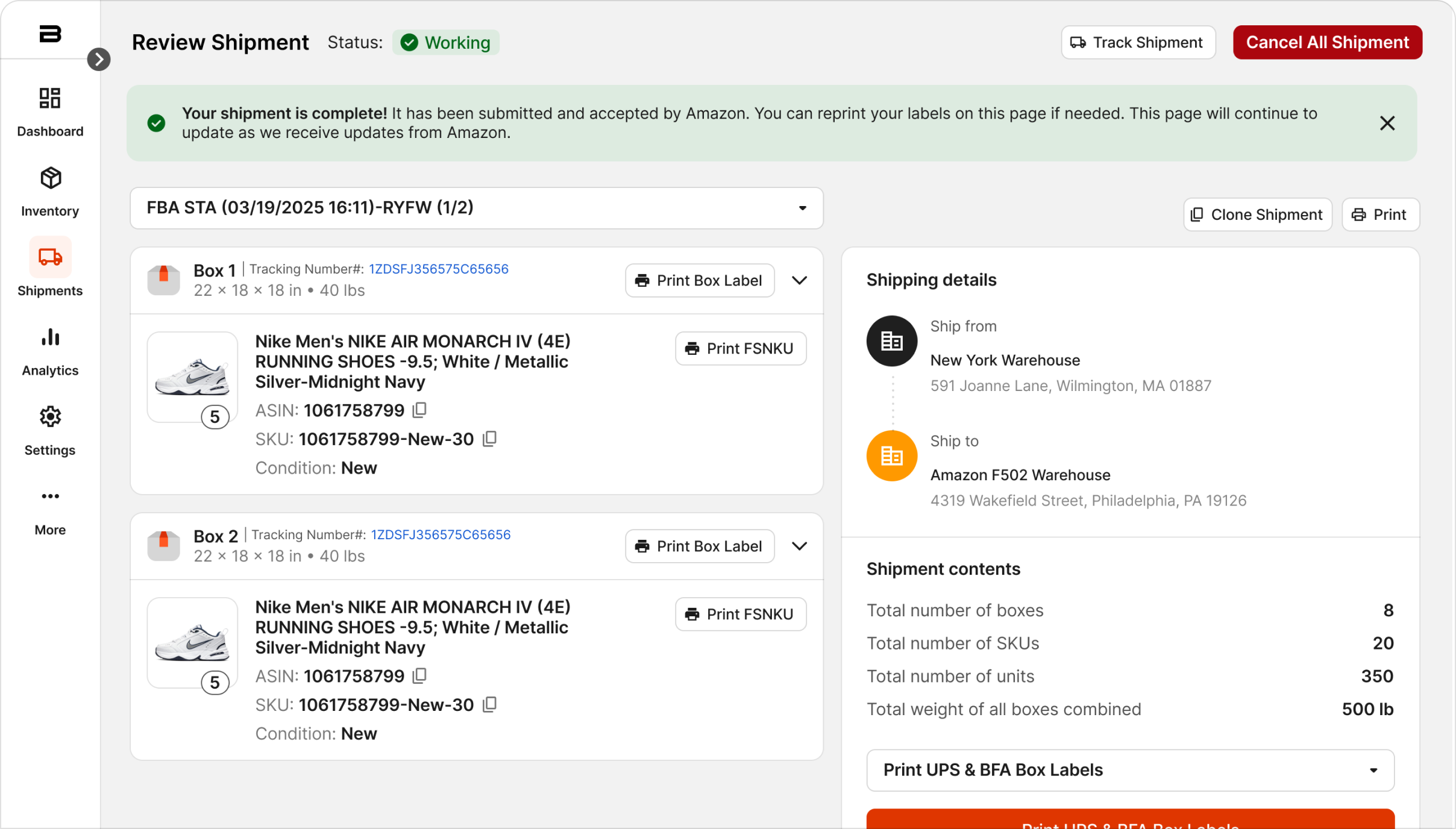Click Track Shipment button
Image resolution: width=1456 pixels, height=829 pixels.
[x=1138, y=43]
